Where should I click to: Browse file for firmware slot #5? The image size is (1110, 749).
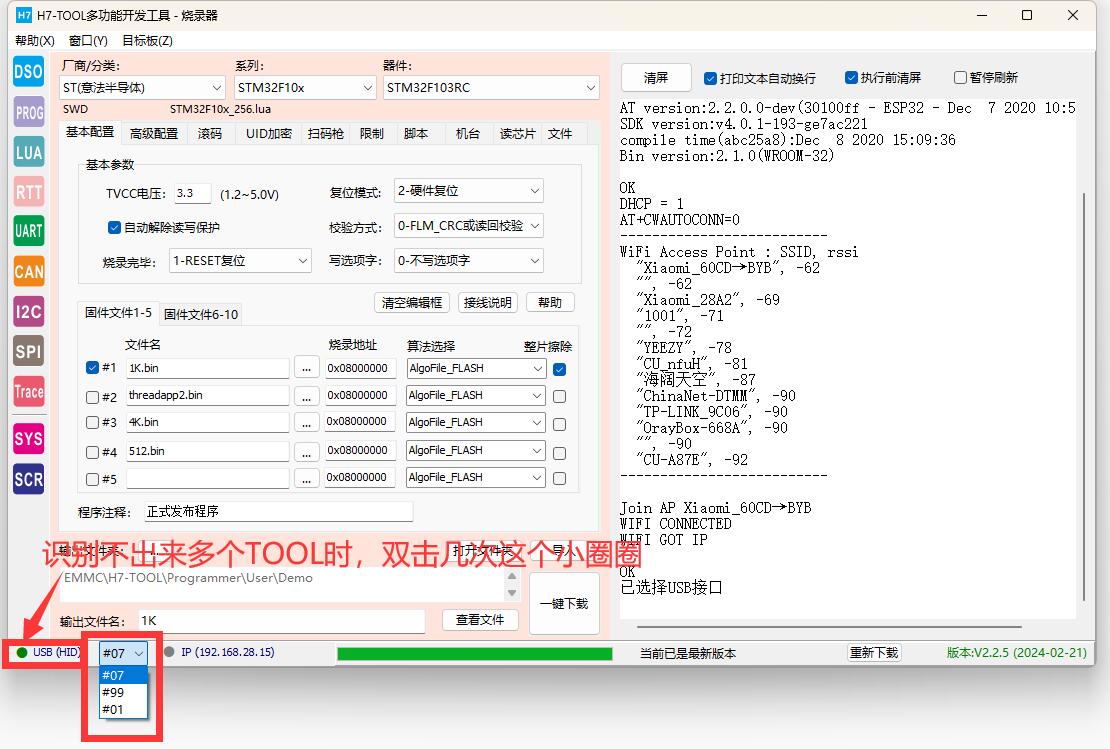(307, 479)
